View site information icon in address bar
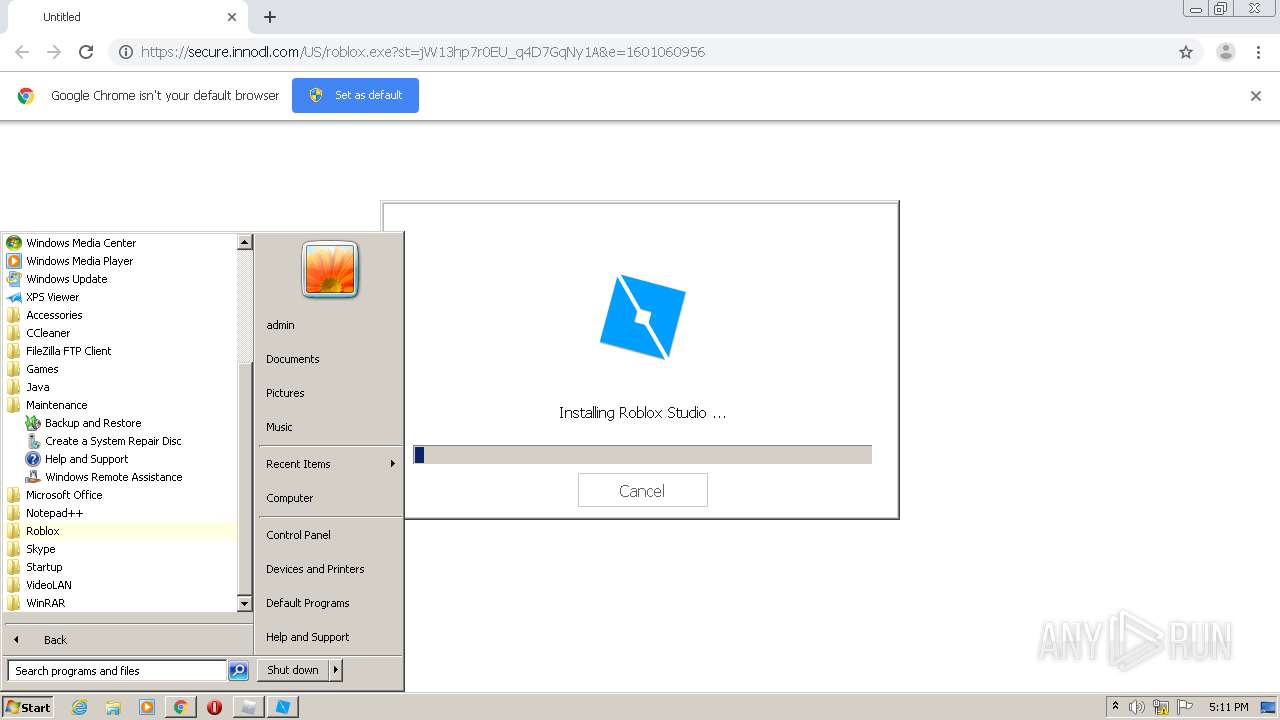Viewport: 1280px width, 720px height. click(x=125, y=52)
